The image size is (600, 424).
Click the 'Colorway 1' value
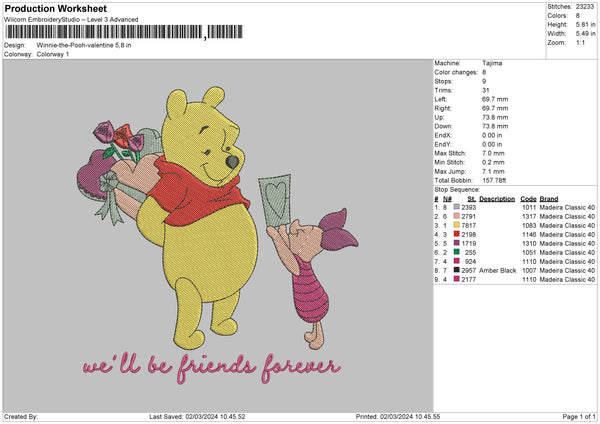[x=53, y=54]
